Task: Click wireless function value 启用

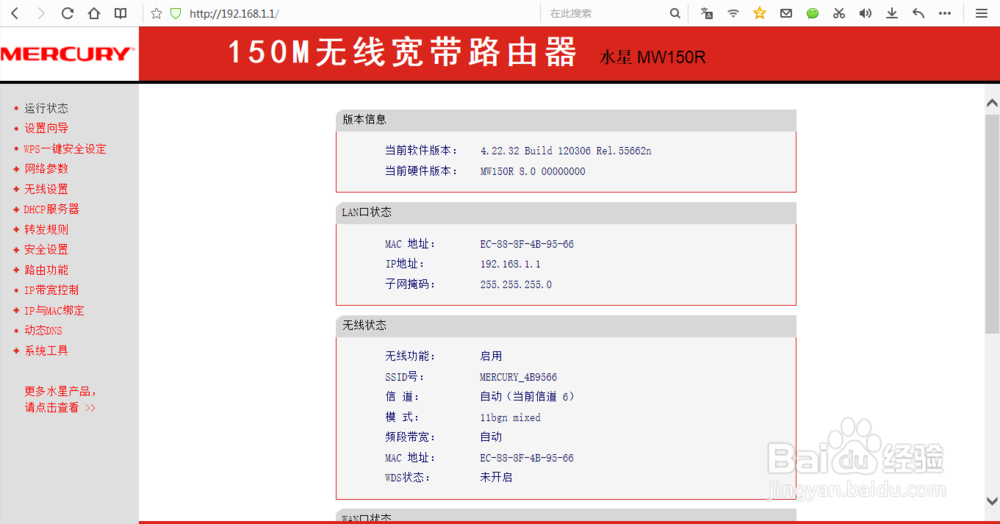Action: coord(491,356)
